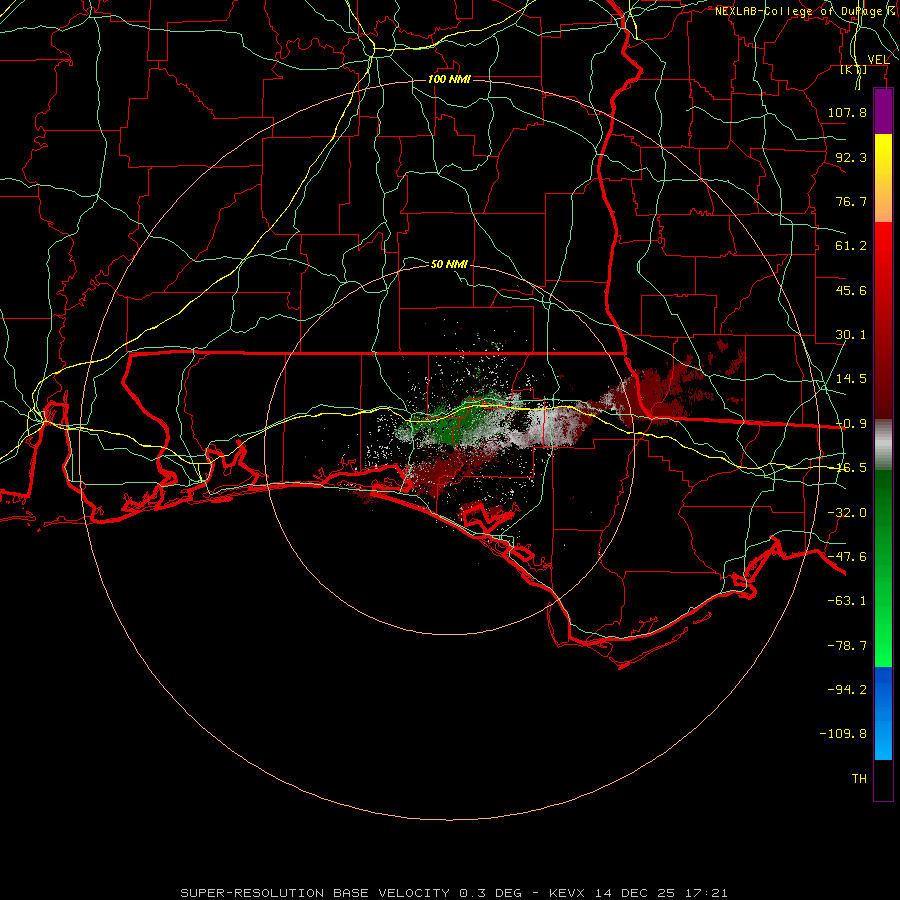Select the 107.8 value on velocity scale
The image size is (900, 900).
click(847, 112)
